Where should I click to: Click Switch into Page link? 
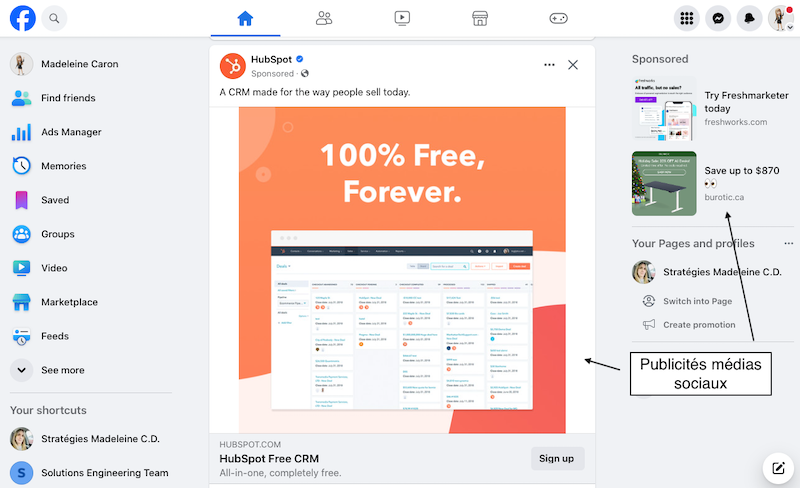pyautogui.click(x=697, y=301)
